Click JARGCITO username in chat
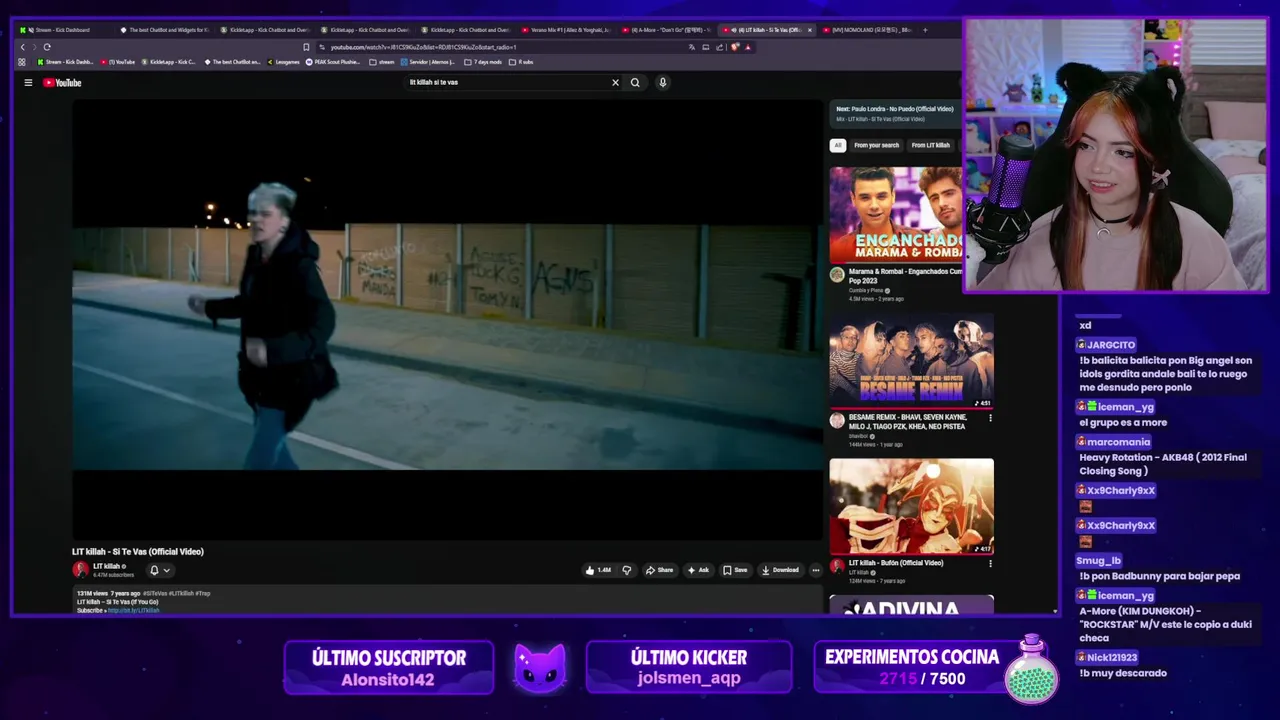1280x720 pixels. pos(1111,345)
